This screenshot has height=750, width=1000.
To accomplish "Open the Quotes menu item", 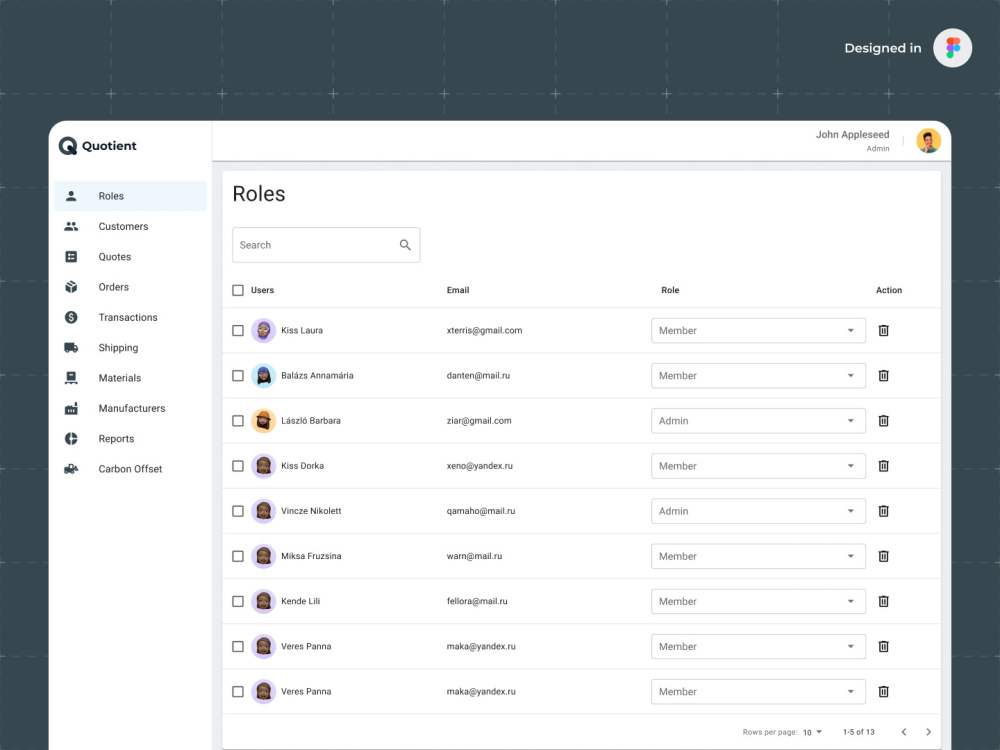I will point(130,256).
